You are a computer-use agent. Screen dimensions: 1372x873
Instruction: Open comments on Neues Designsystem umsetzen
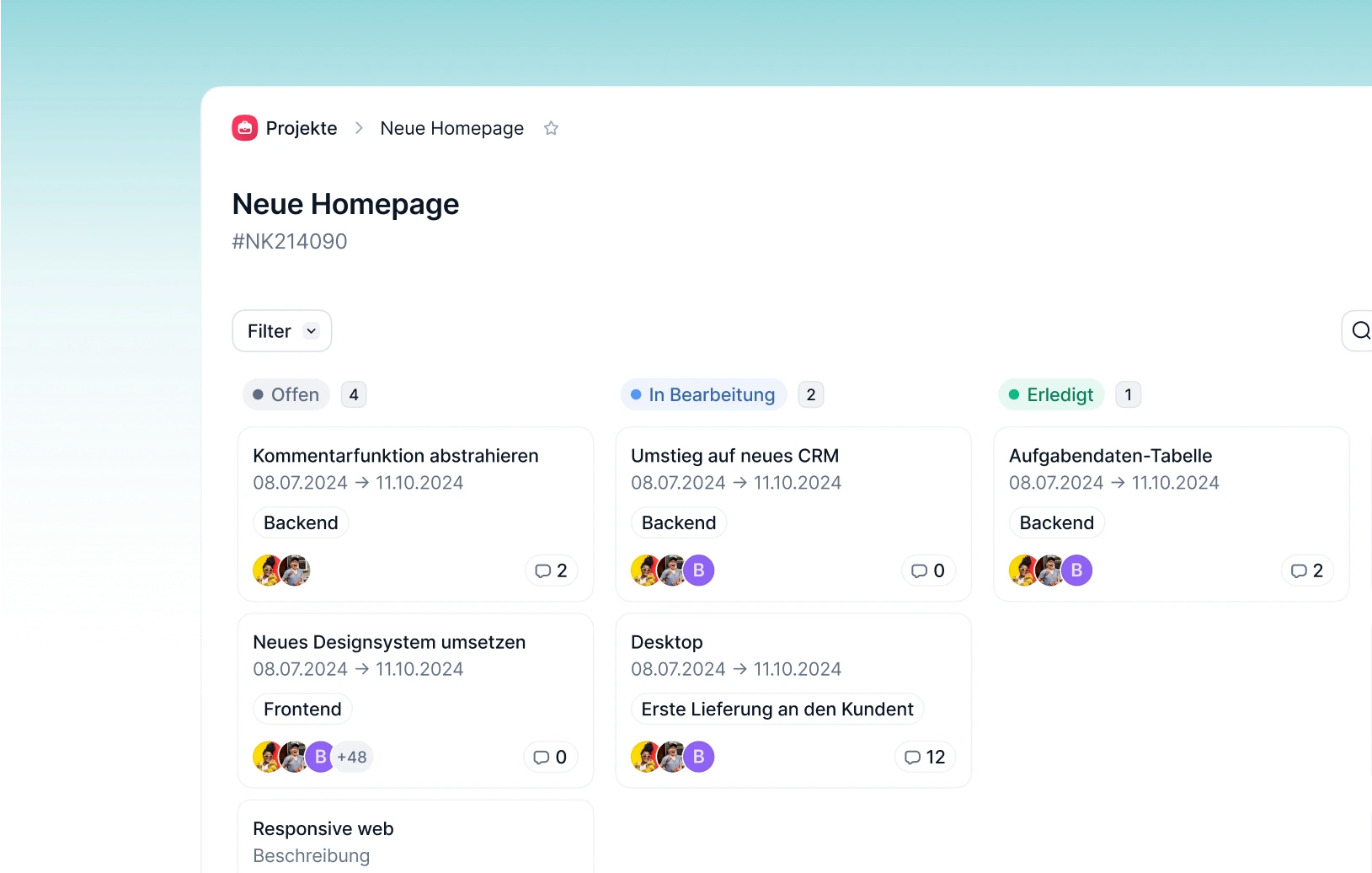(x=550, y=757)
